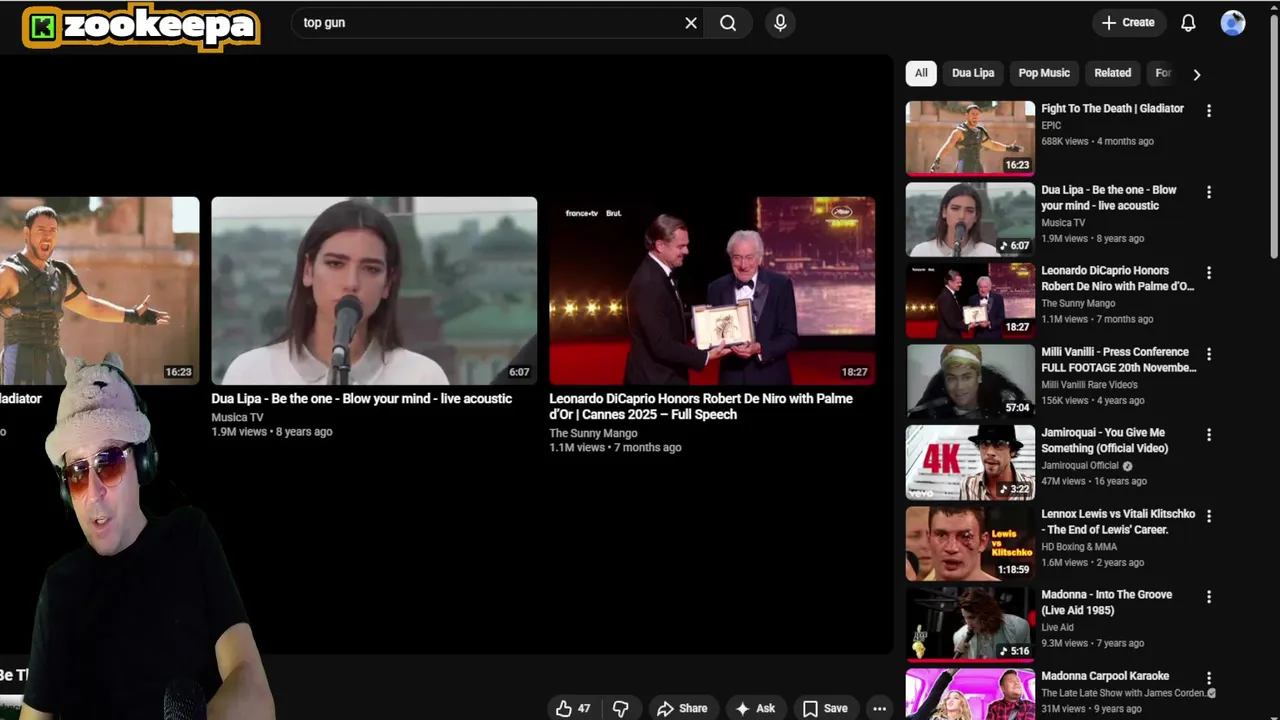
Task: Open options menu for Fight To The Death Gladiator
Action: tap(1209, 111)
